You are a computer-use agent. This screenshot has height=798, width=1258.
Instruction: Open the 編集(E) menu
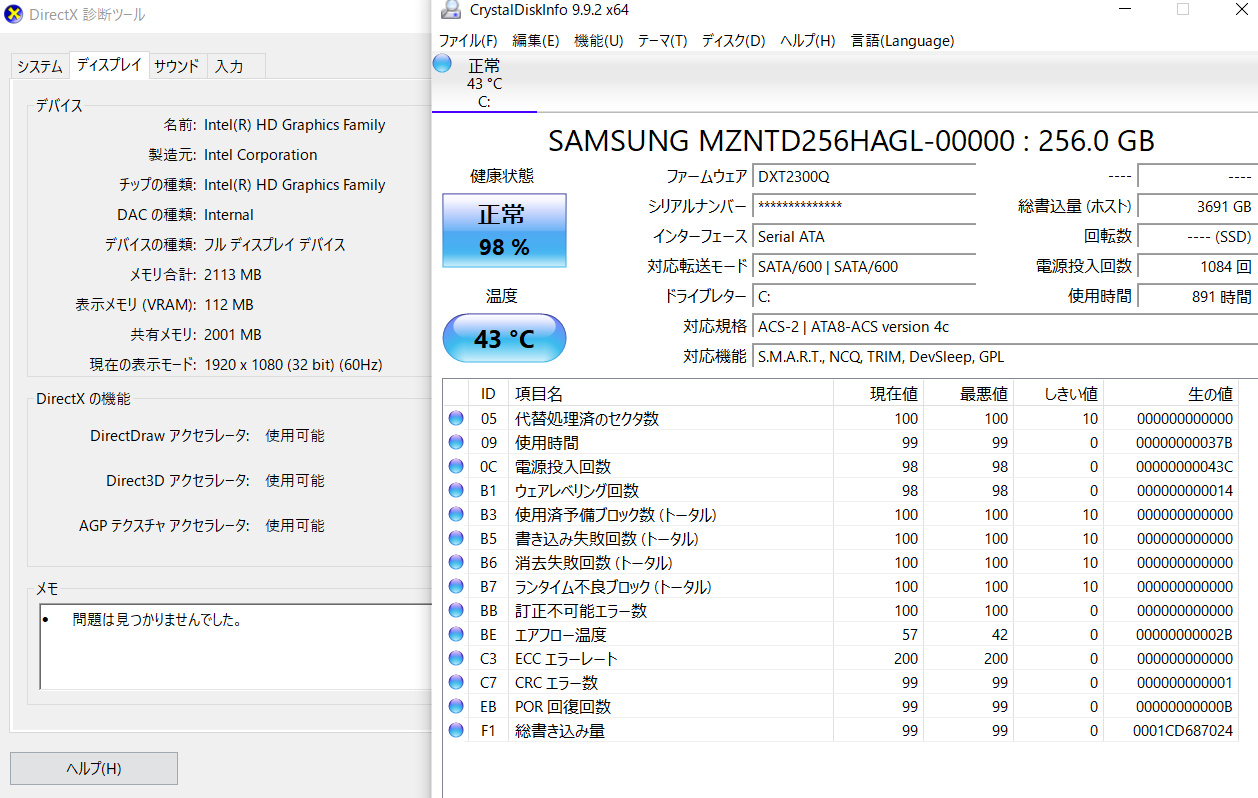point(536,41)
